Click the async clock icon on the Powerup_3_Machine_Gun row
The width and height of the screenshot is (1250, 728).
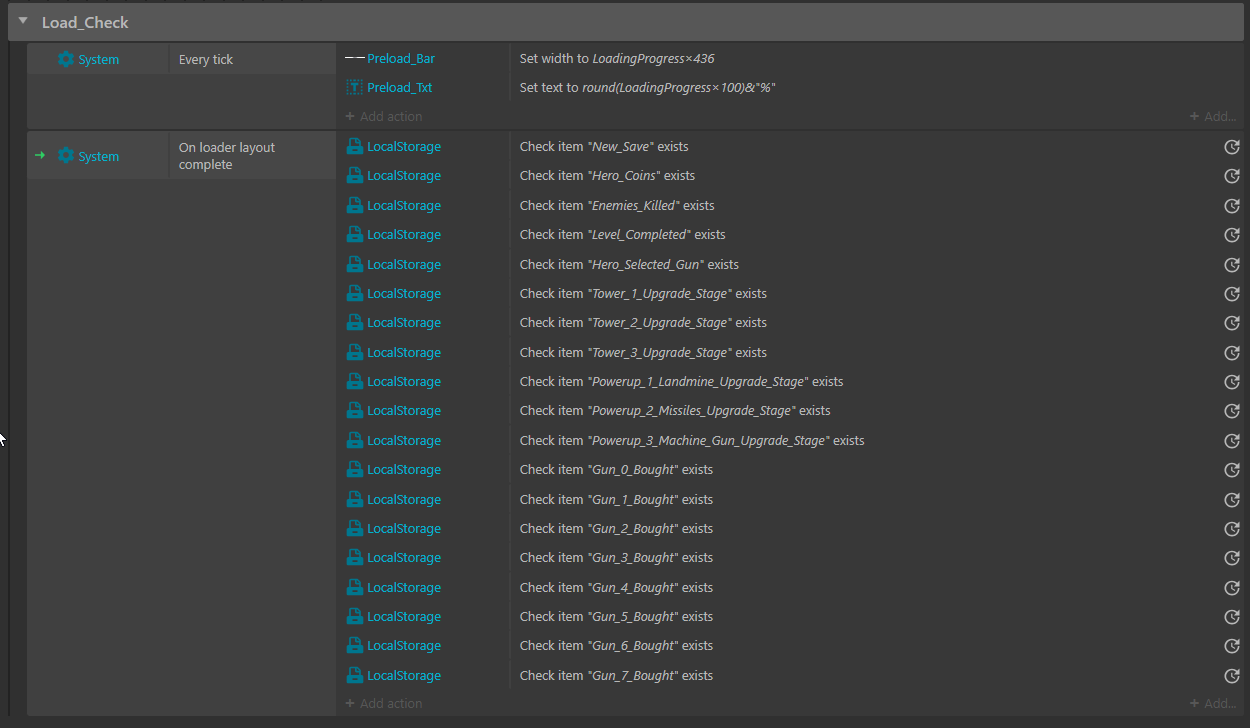tap(1232, 441)
